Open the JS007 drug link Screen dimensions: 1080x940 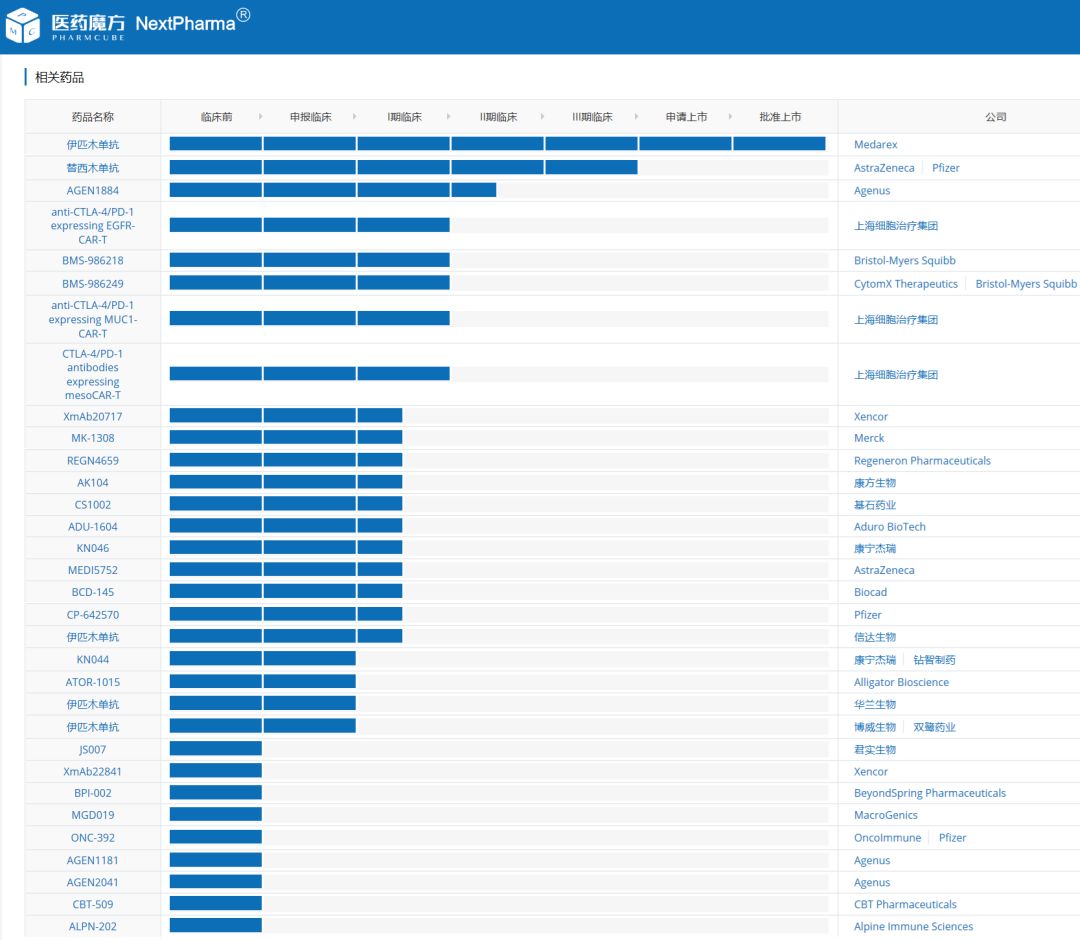tap(92, 750)
